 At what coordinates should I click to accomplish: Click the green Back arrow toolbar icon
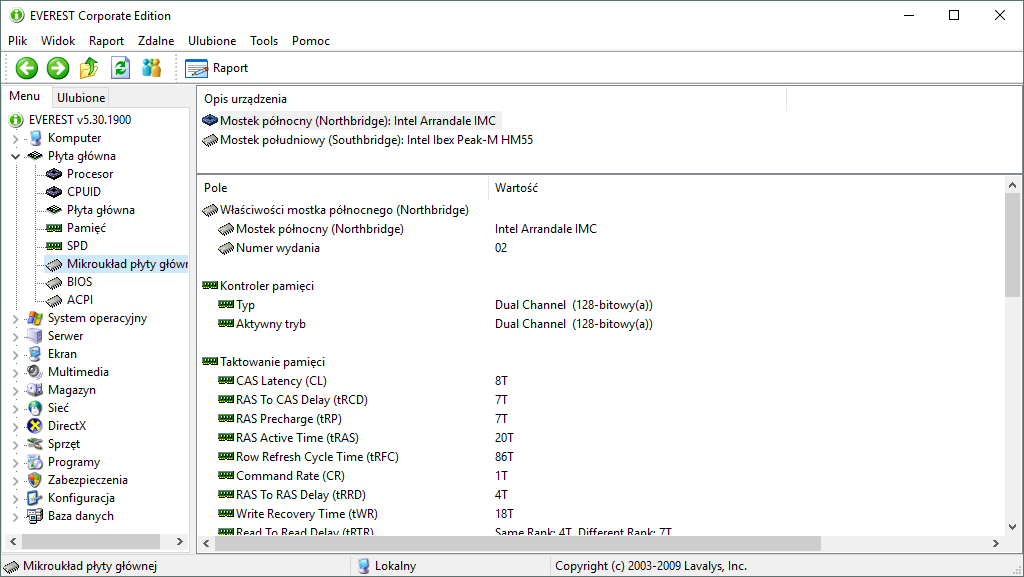click(x=27, y=68)
